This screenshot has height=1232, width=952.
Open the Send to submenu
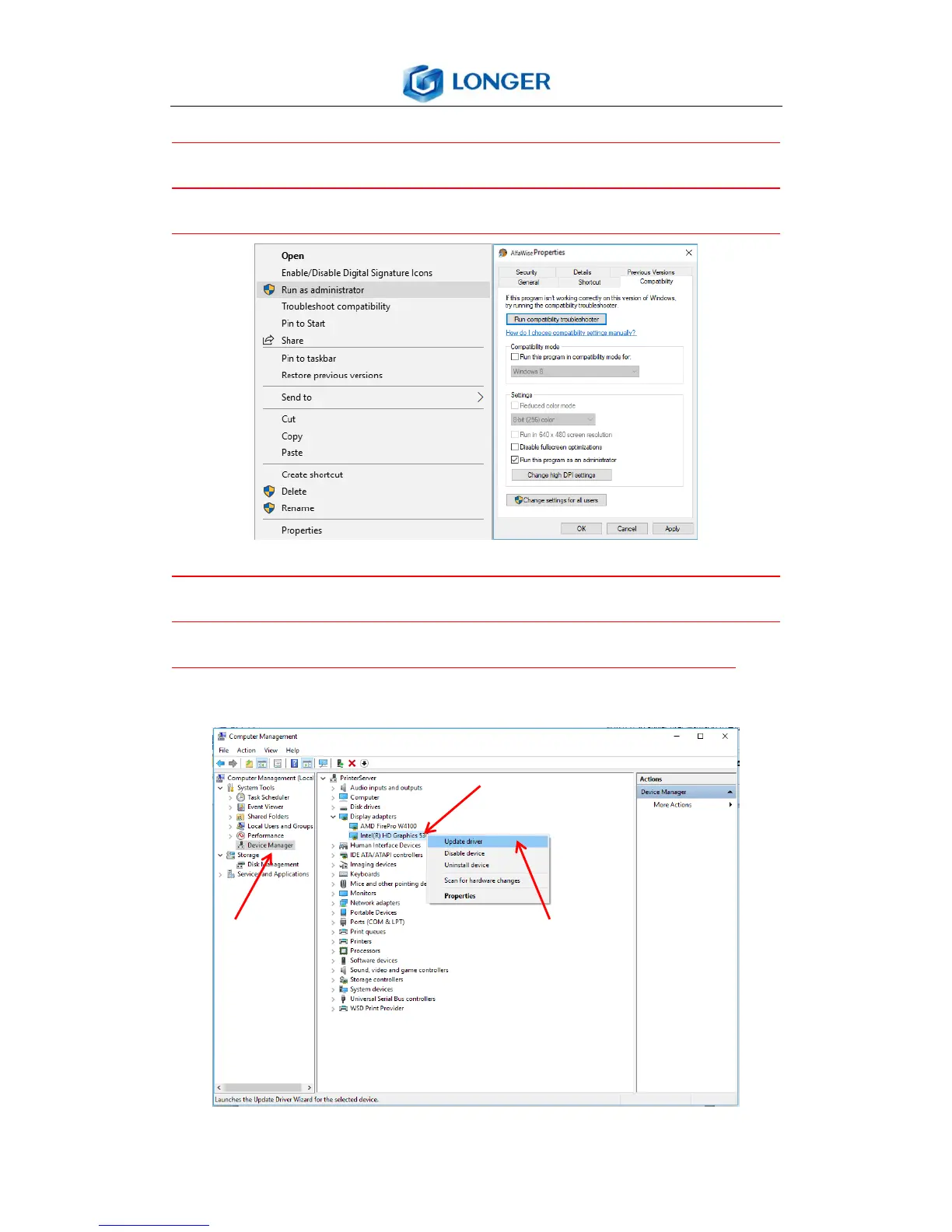pyautogui.click(x=373, y=397)
